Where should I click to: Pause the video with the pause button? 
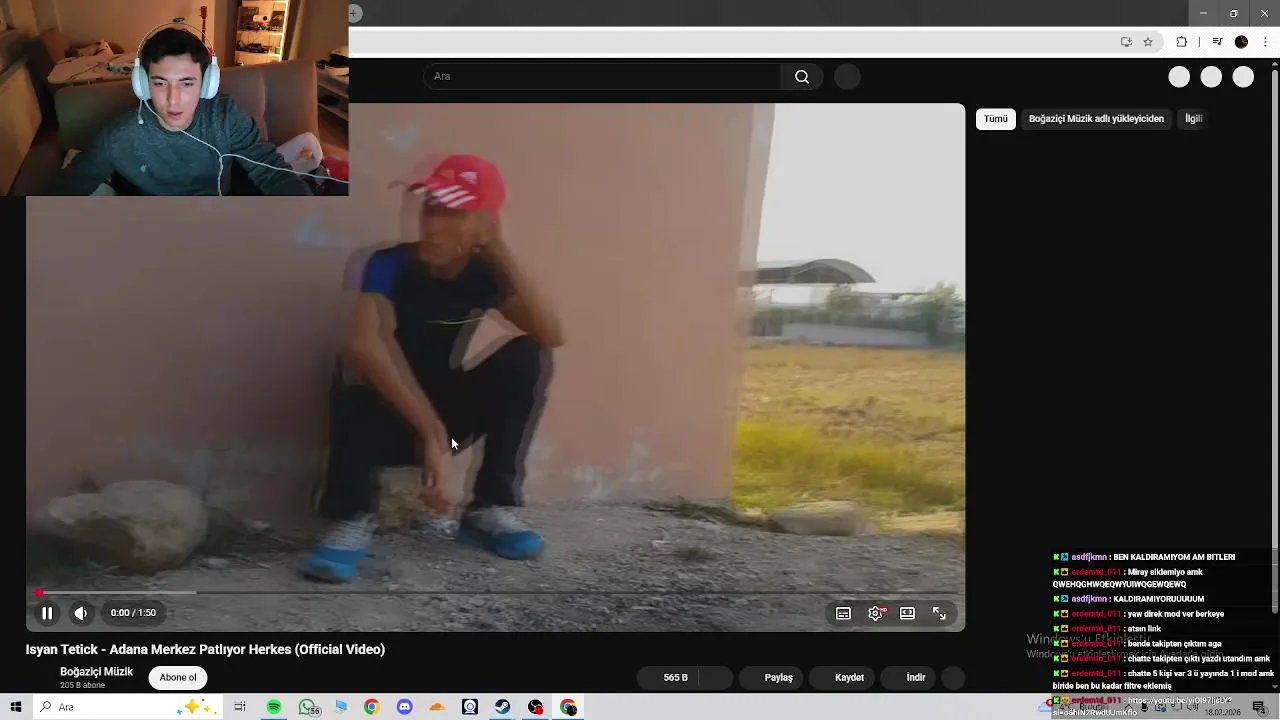47,613
